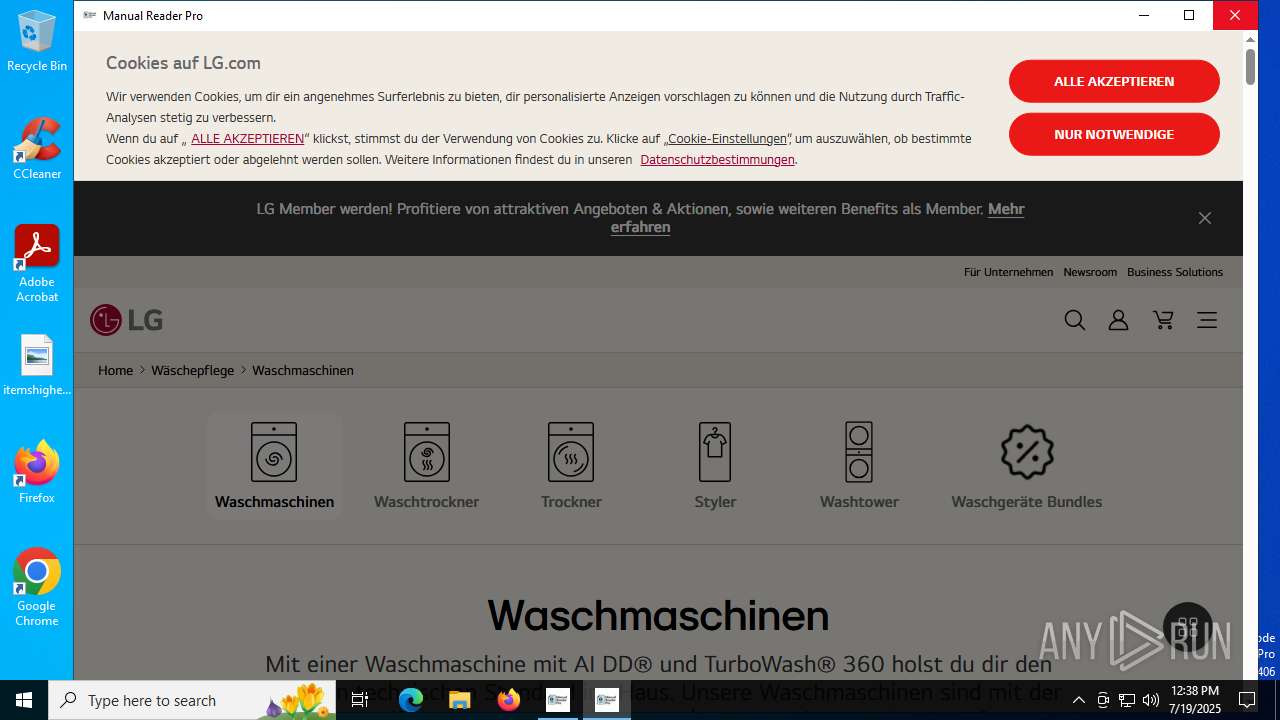Click Waschmaschinen in breadcrumb
The height and width of the screenshot is (720, 1280).
pyautogui.click(x=303, y=370)
